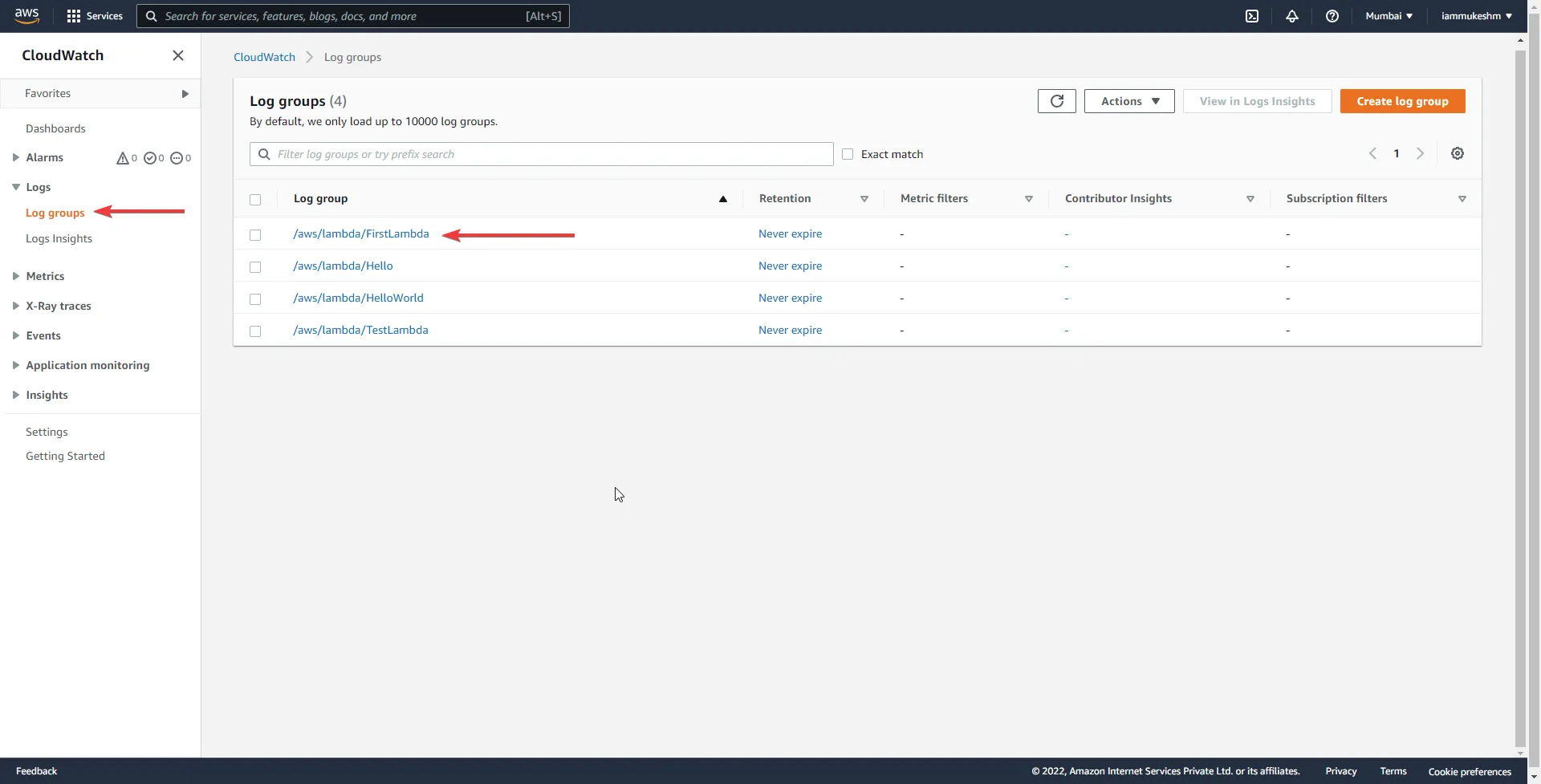Click the Log group column sort indicator
The height and width of the screenshot is (784, 1541).
[722, 199]
